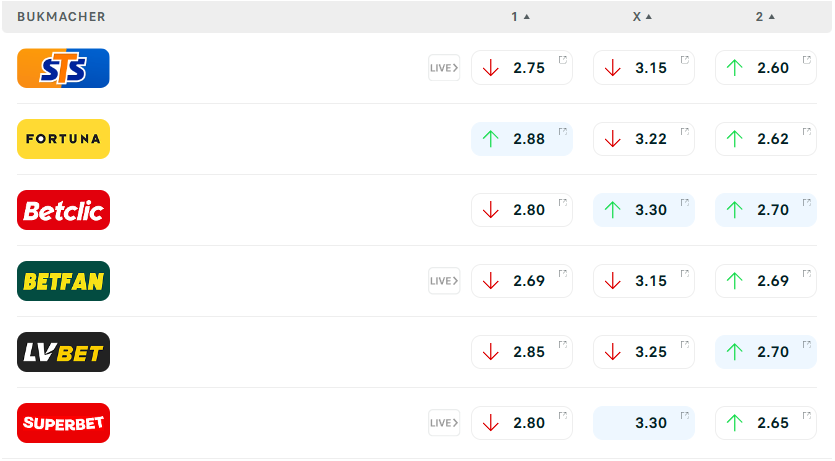
Task: Click the BUKMACHER column header
Action: (x=61, y=17)
